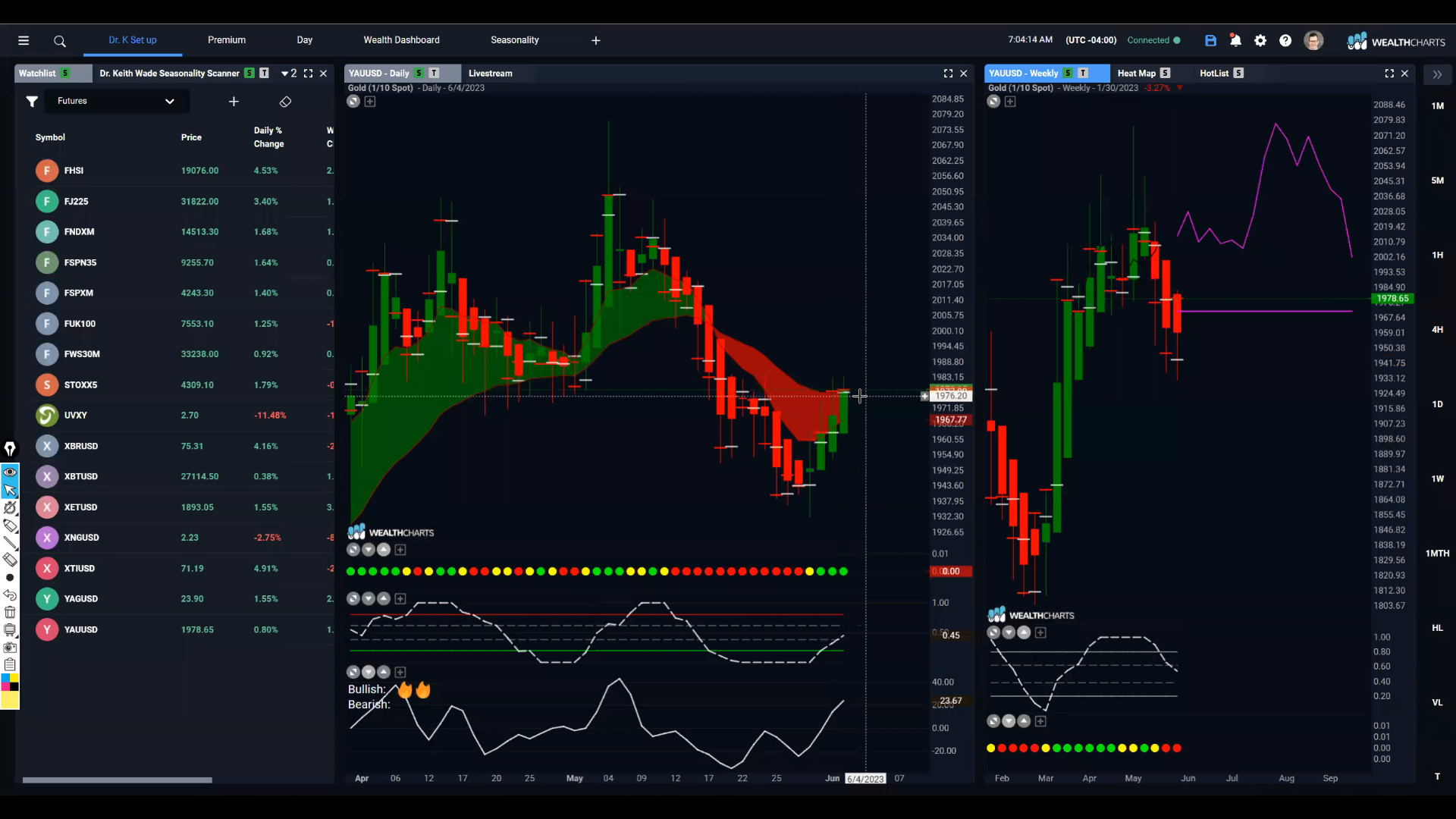Toggle the S badge on YAUUSD Weekly tab
Image resolution: width=1456 pixels, height=819 pixels.
coord(1068,74)
